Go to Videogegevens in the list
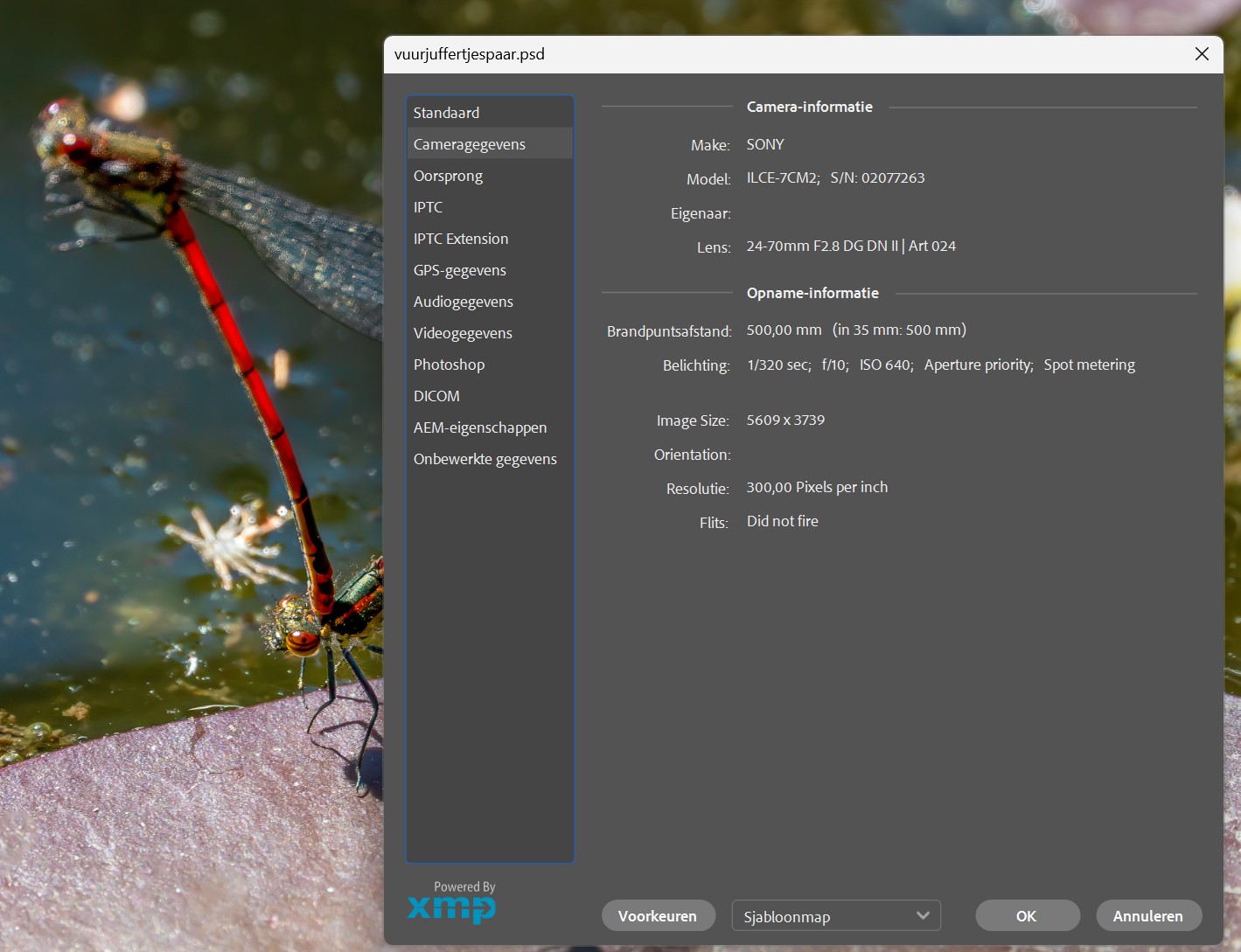This screenshot has width=1241, height=952. [x=490, y=333]
